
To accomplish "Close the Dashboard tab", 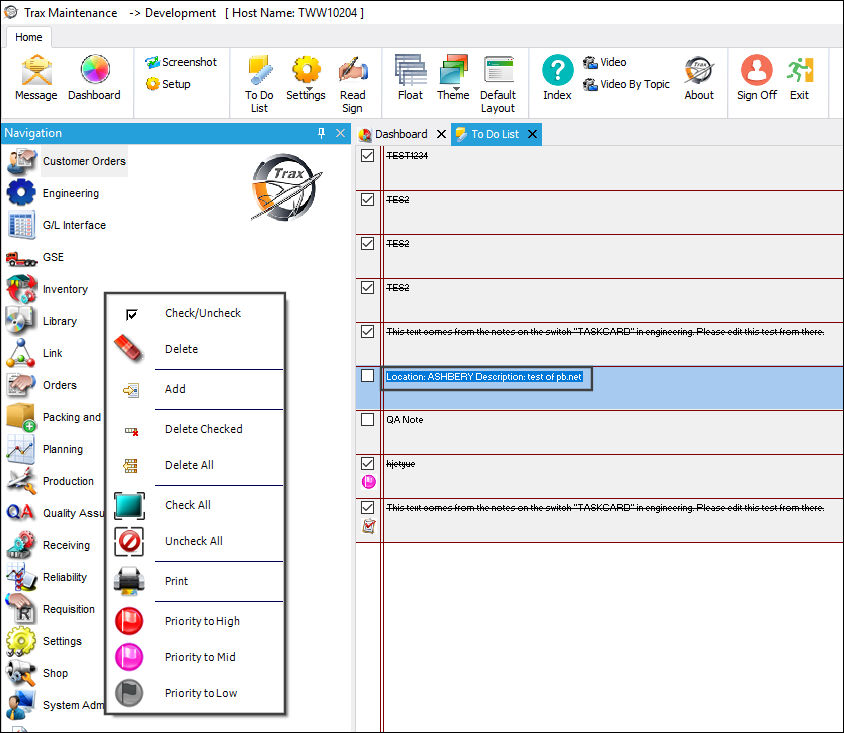I will (441, 134).
